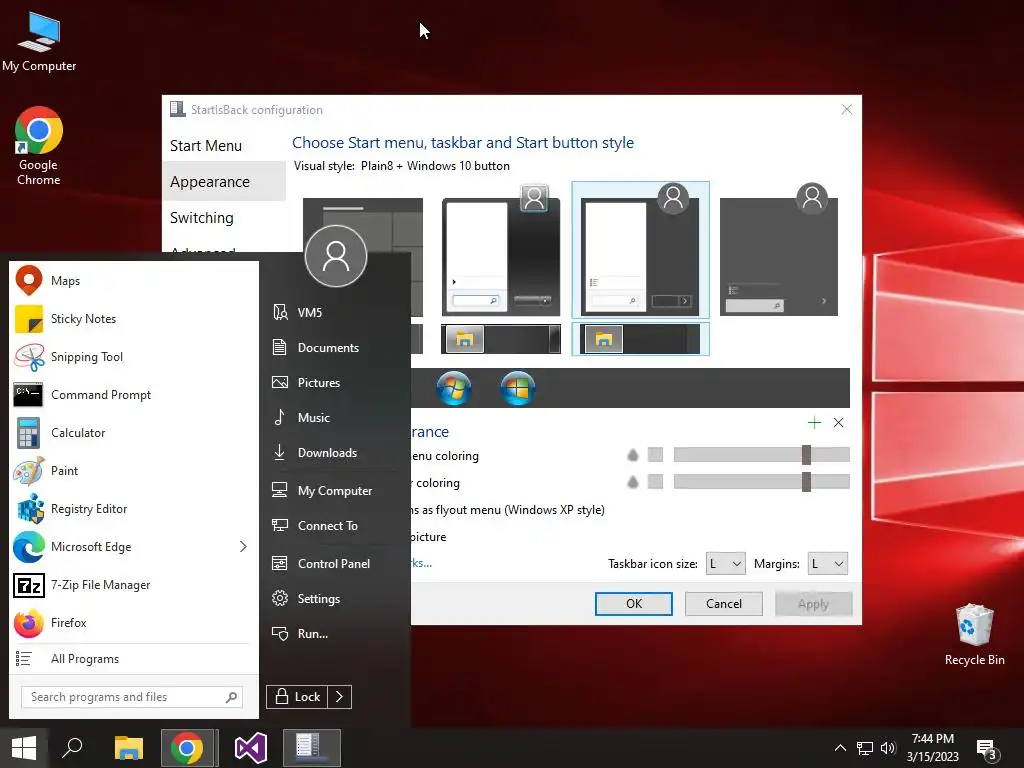Open Visual Studio from the taskbar
The height and width of the screenshot is (768, 1024).
pos(251,748)
